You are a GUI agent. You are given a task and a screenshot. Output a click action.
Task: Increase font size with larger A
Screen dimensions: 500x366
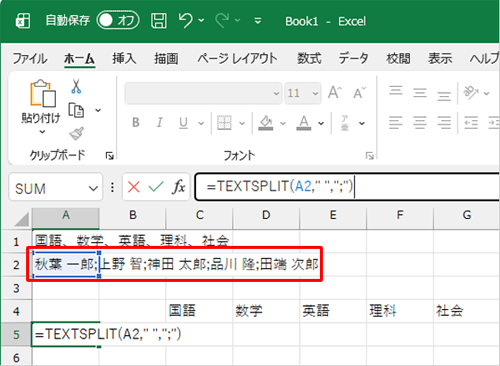coord(334,93)
